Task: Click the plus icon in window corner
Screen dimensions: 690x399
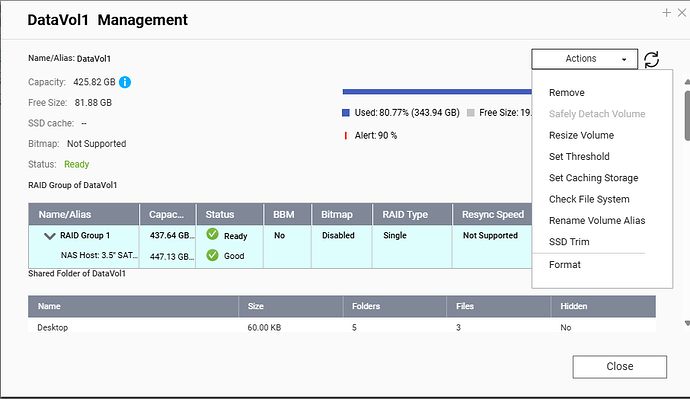Action: (x=667, y=13)
